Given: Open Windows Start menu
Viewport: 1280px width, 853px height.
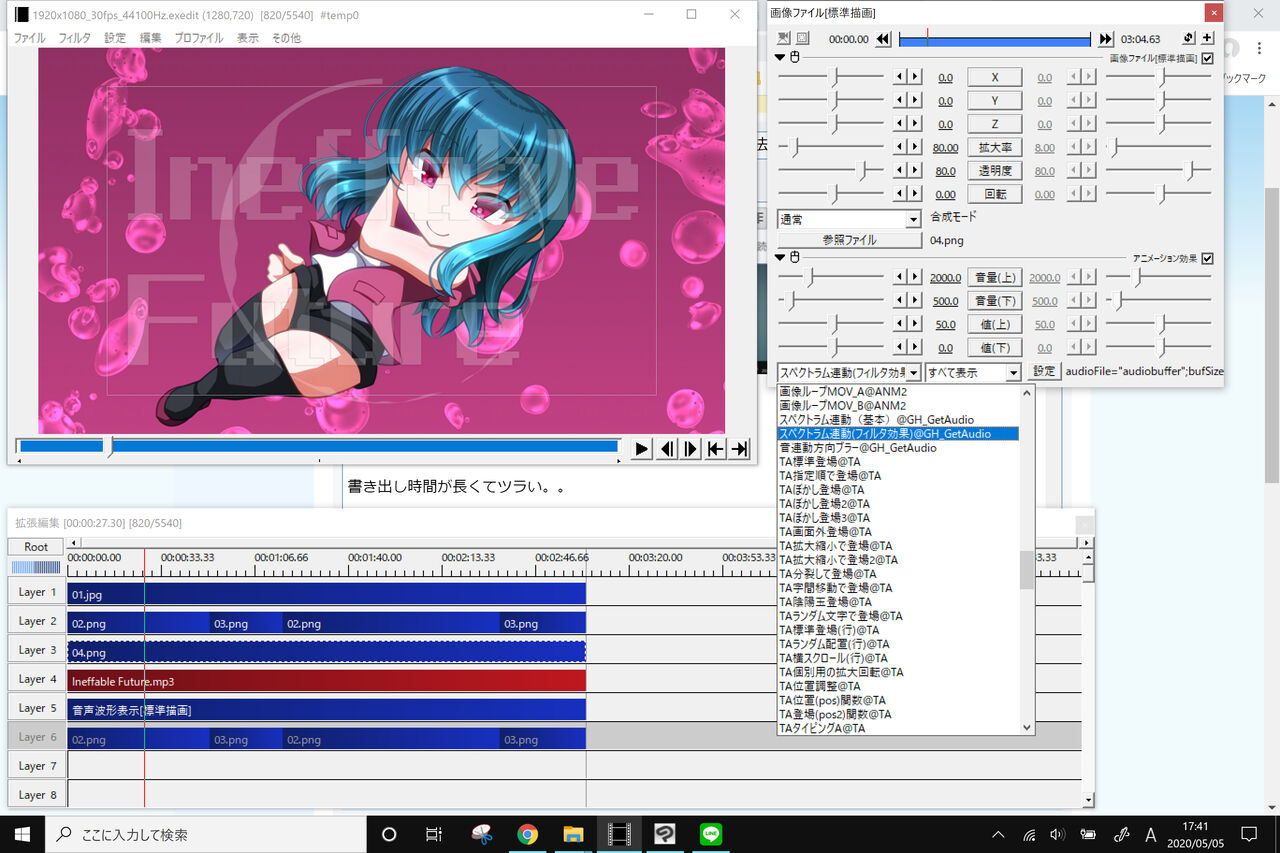Looking at the screenshot, I should (x=22, y=834).
